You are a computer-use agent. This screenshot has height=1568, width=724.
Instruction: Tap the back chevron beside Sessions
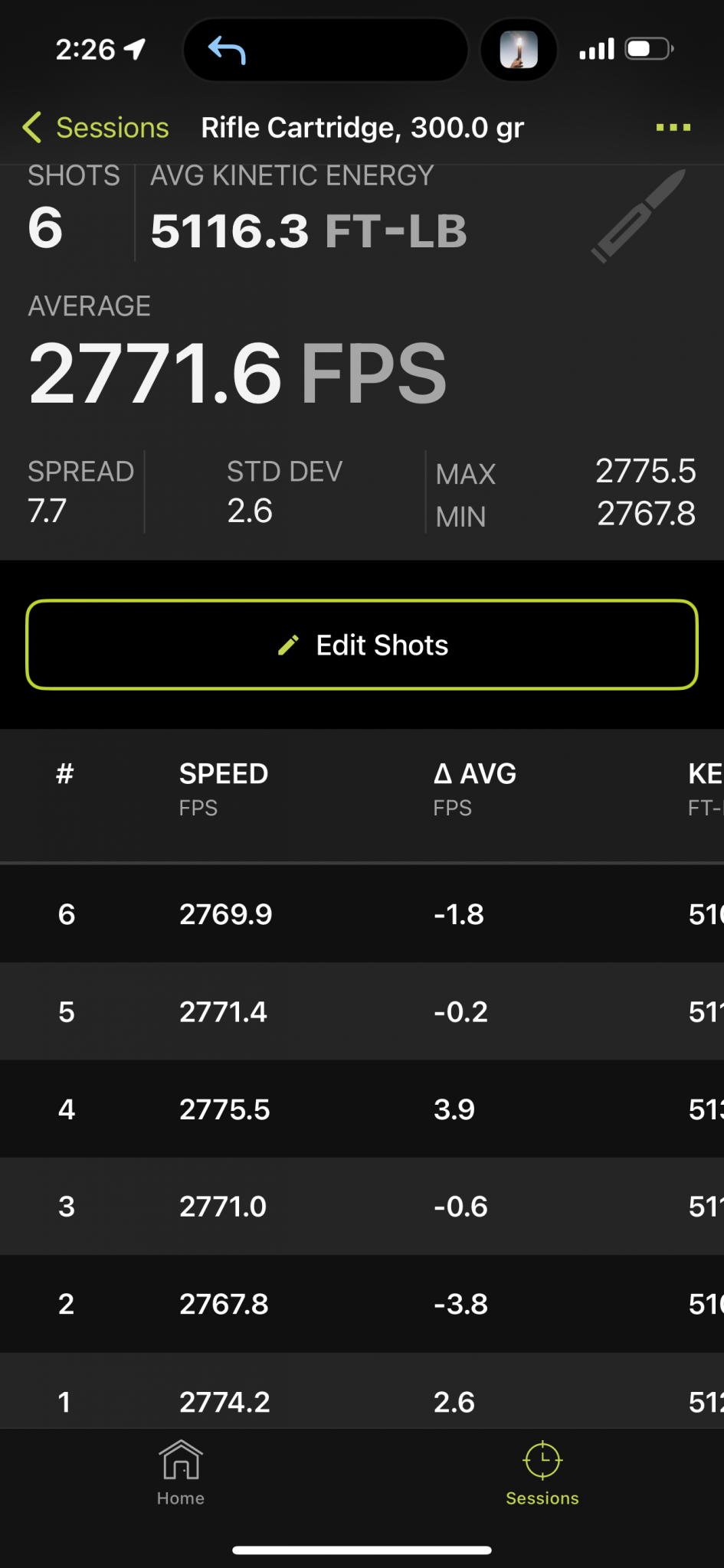pos(32,127)
